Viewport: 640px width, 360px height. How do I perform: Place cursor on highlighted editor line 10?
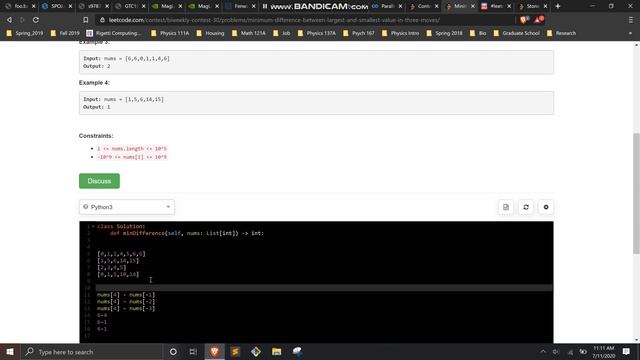coord(324,288)
